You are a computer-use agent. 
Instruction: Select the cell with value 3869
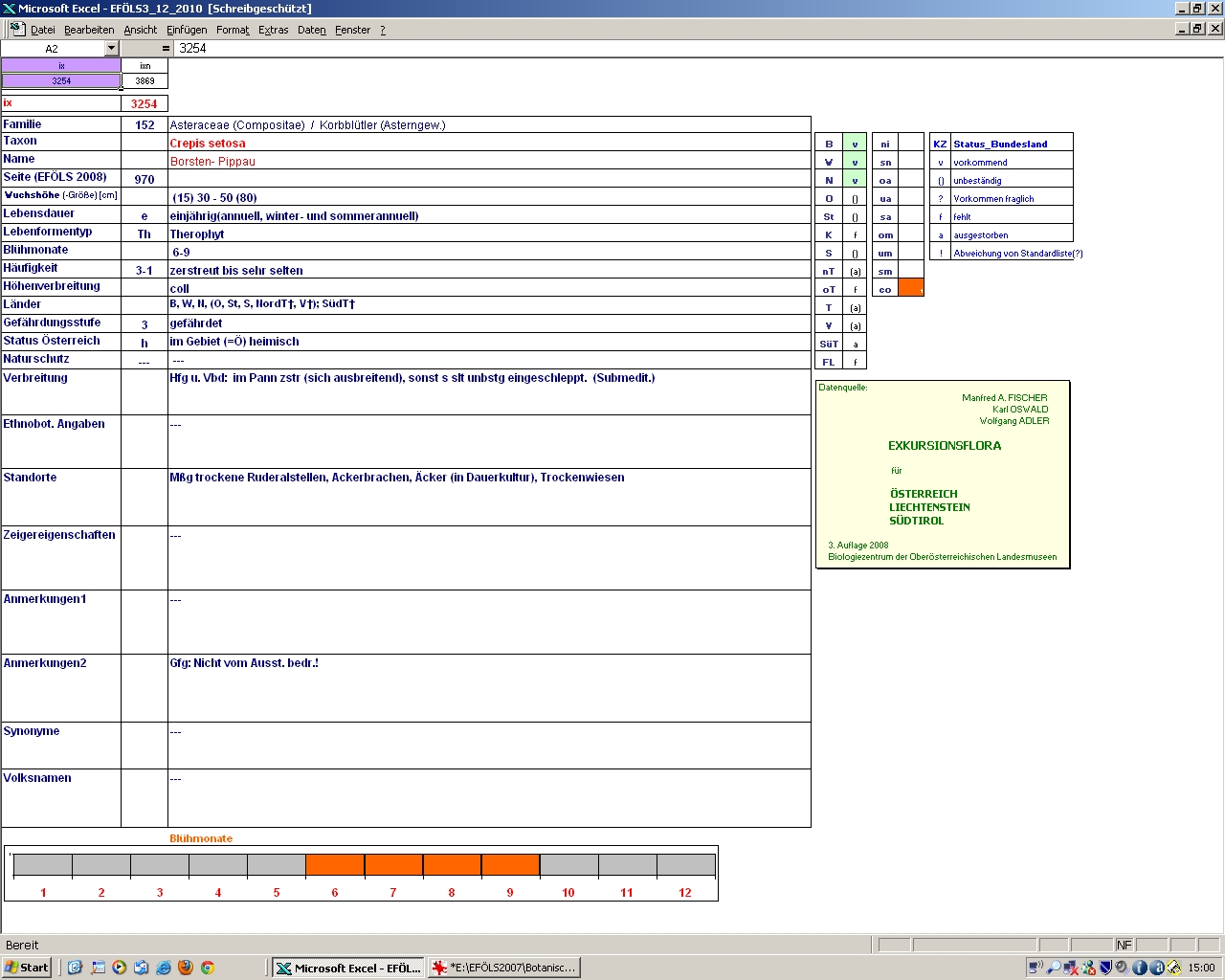[145, 80]
